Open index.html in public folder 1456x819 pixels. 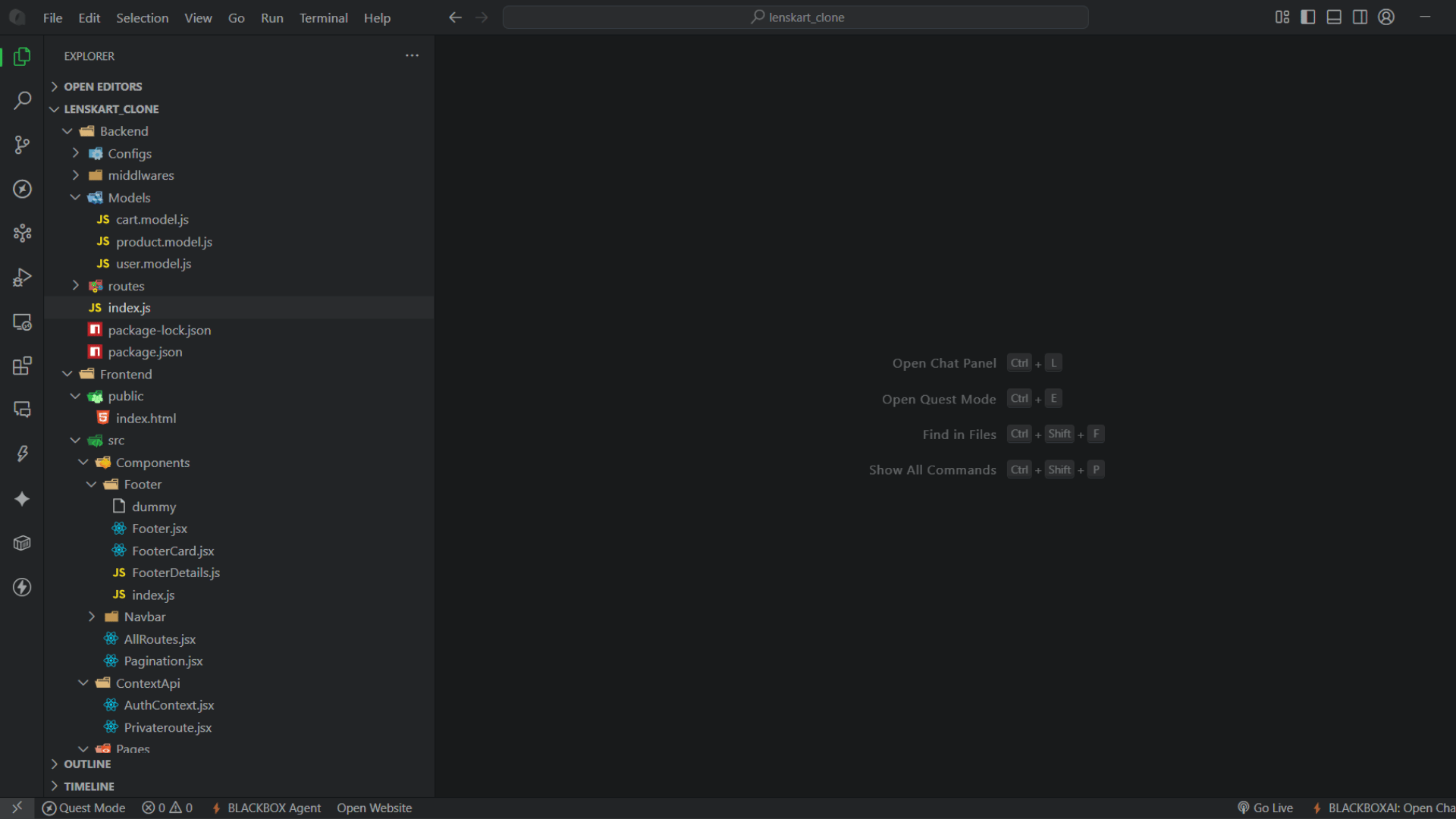tap(146, 418)
